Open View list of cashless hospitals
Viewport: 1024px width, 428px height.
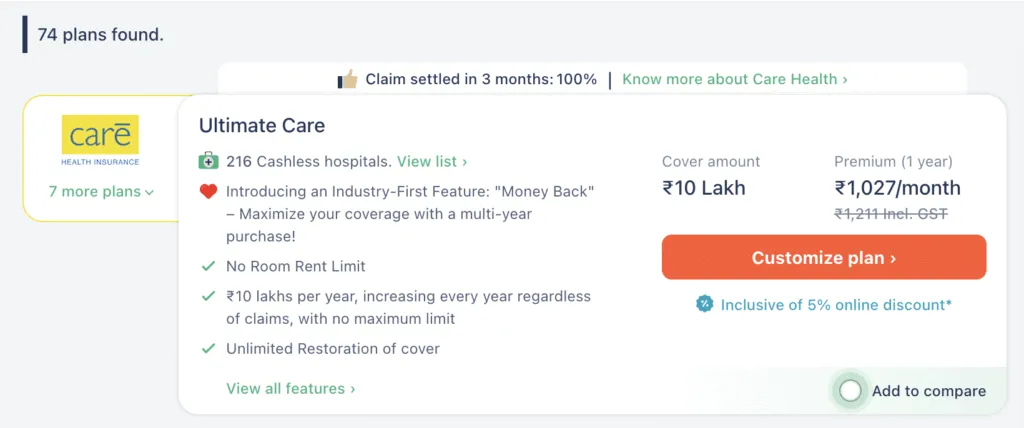coord(432,161)
